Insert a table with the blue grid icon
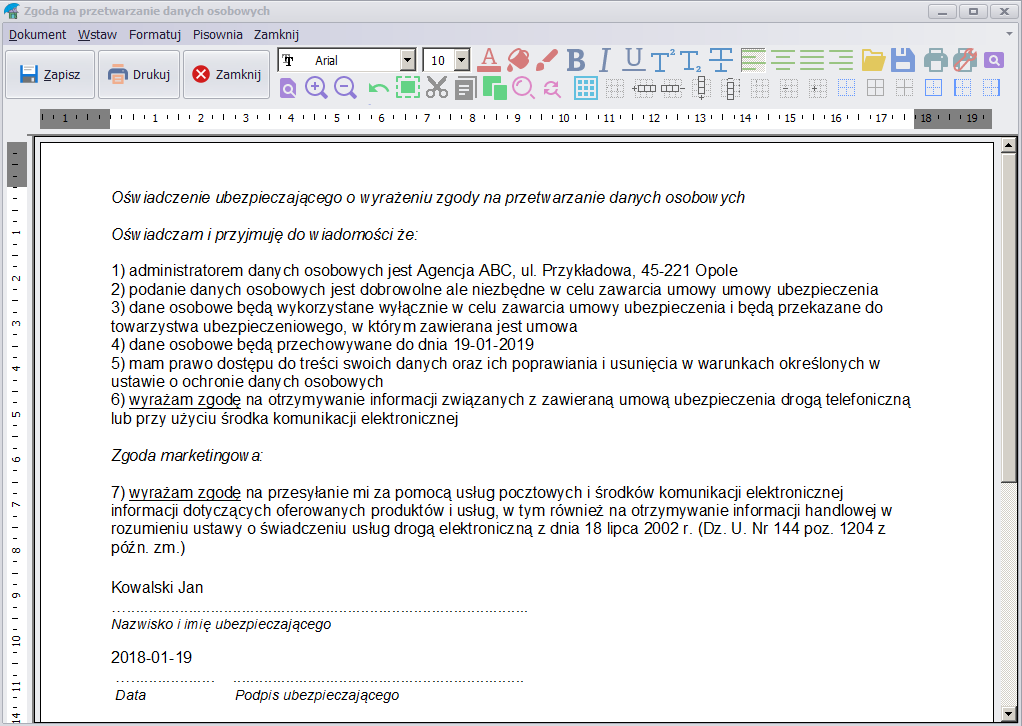Screen dimensions: 1022x726 coord(586,88)
